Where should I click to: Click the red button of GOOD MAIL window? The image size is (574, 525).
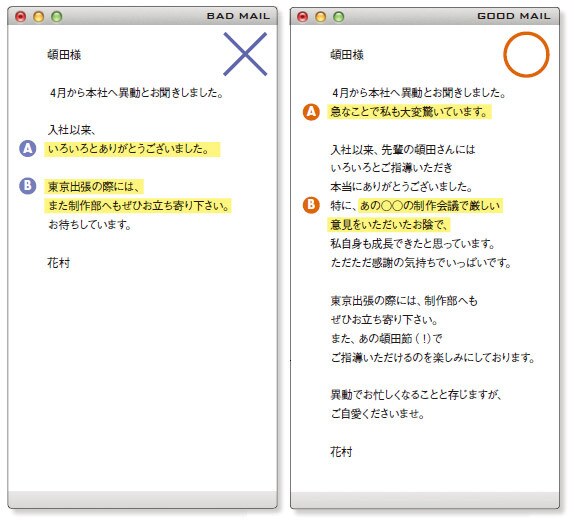(303, 16)
